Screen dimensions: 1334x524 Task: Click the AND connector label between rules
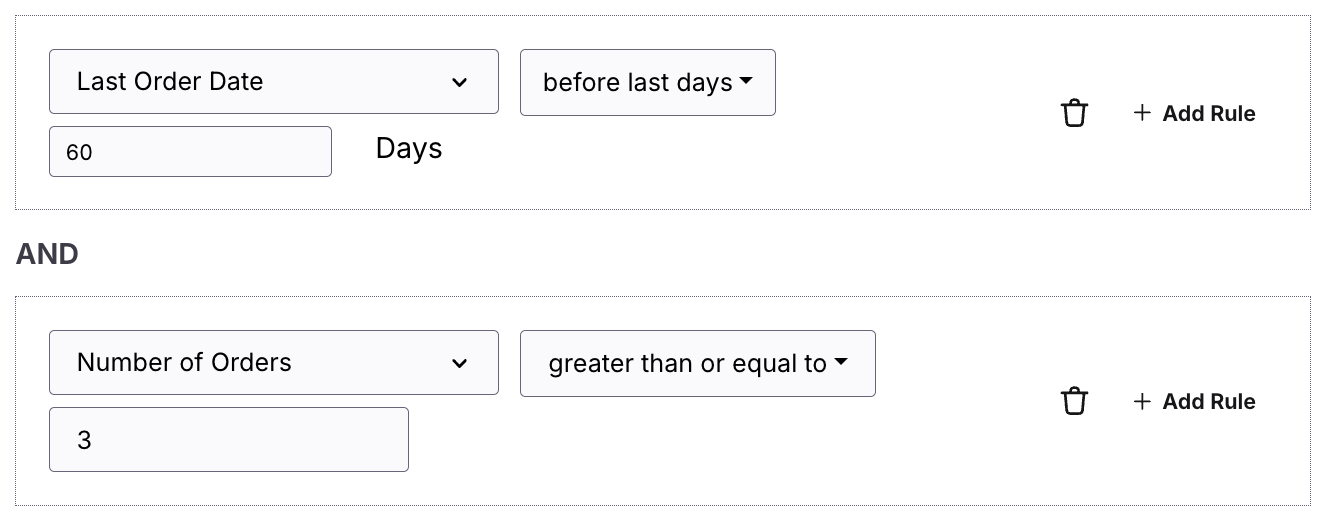click(x=47, y=254)
